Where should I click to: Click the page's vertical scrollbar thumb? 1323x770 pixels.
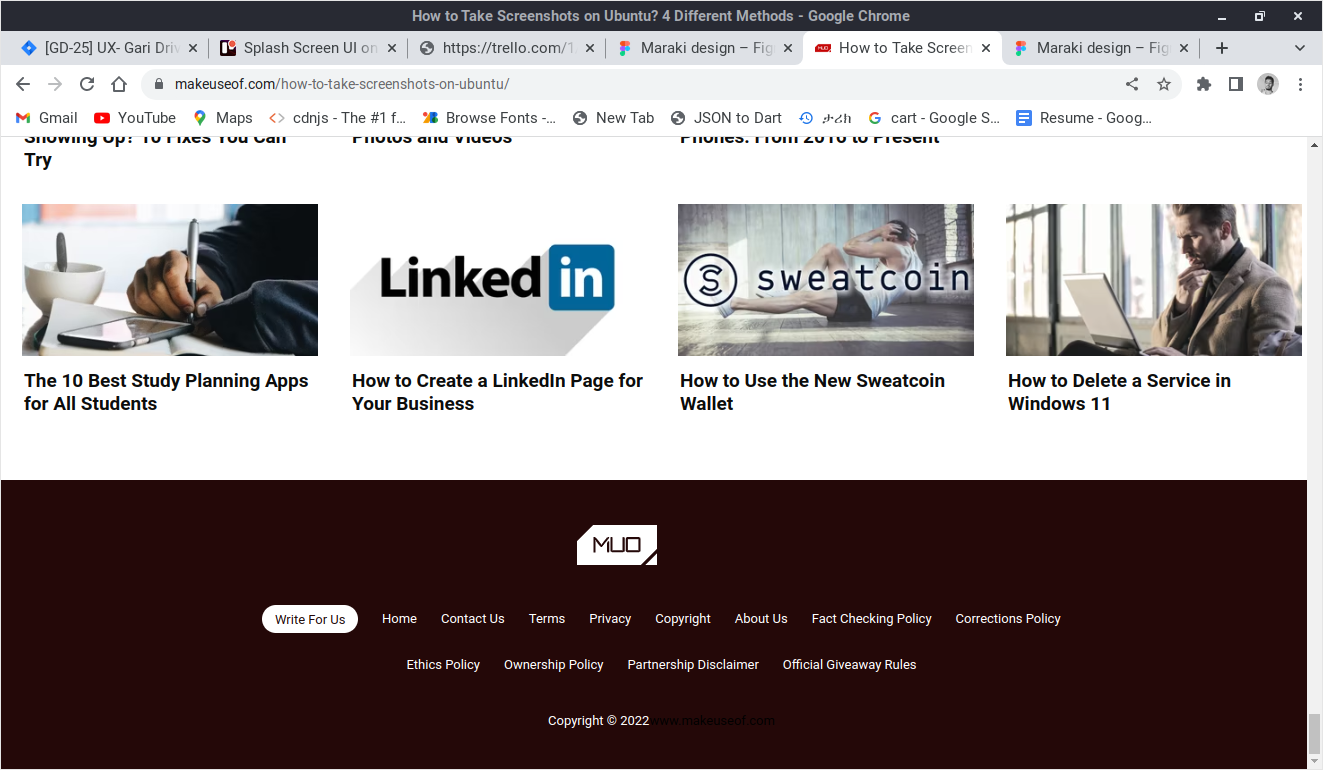[x=1315, y=735]
